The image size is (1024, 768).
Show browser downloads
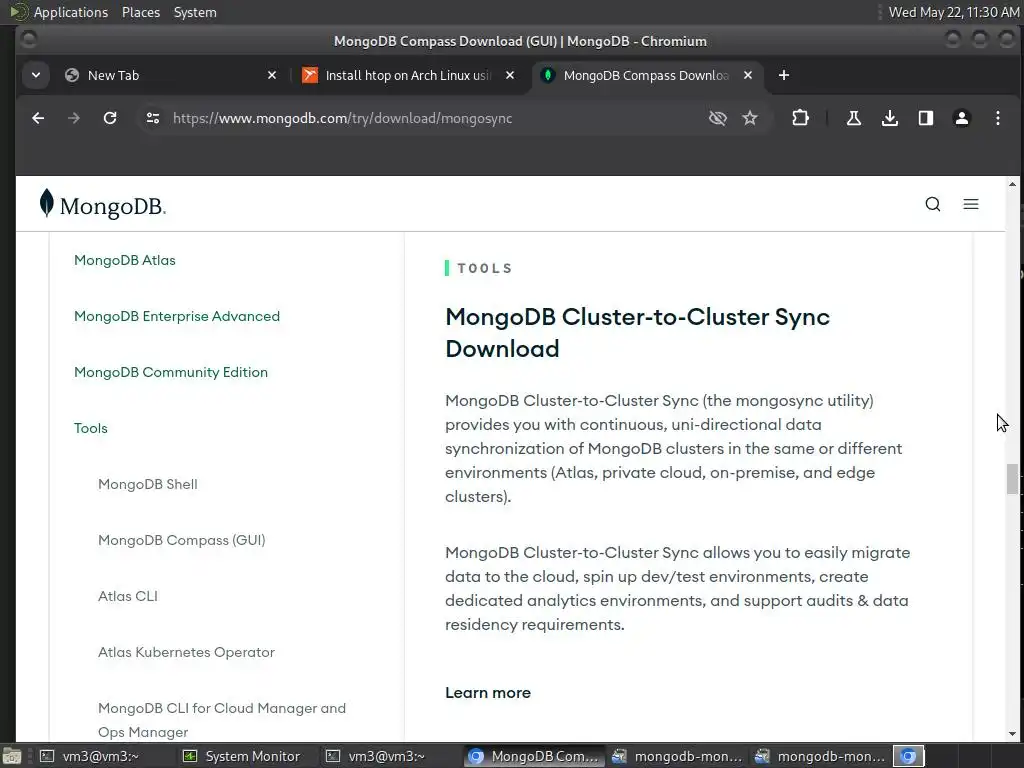click(x=889, y=118)
